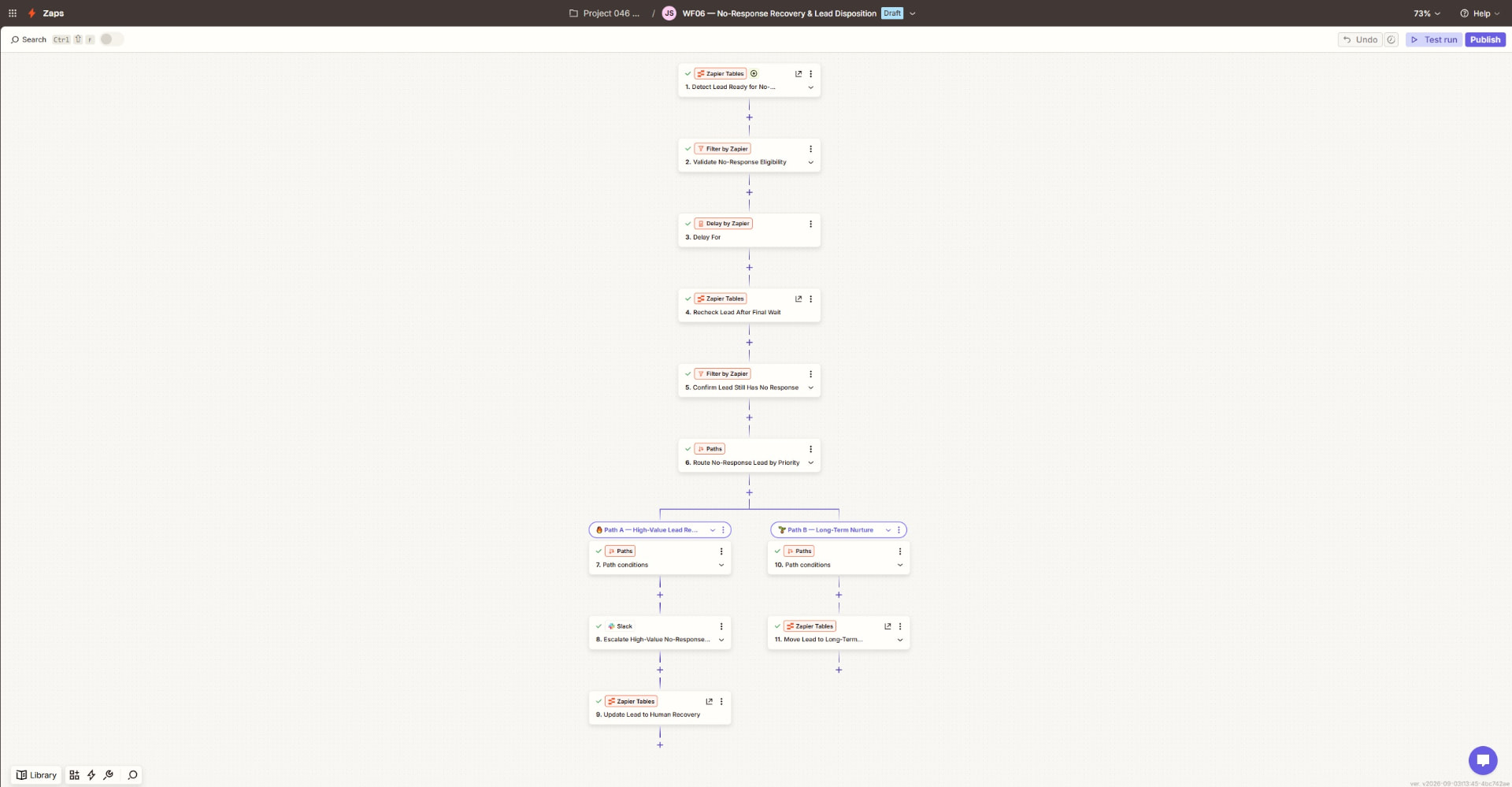Click the lightning bolt icon in bottom toolbar
Screen dimensions: 1512x787
[x=91, y=775]
